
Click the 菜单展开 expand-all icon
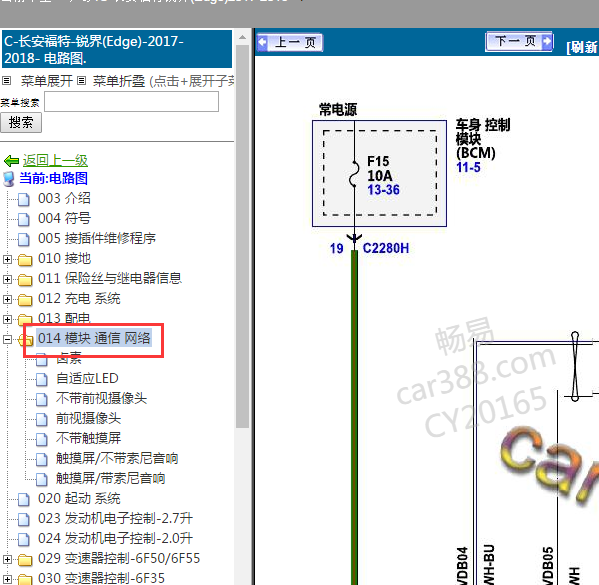point(7,81)
